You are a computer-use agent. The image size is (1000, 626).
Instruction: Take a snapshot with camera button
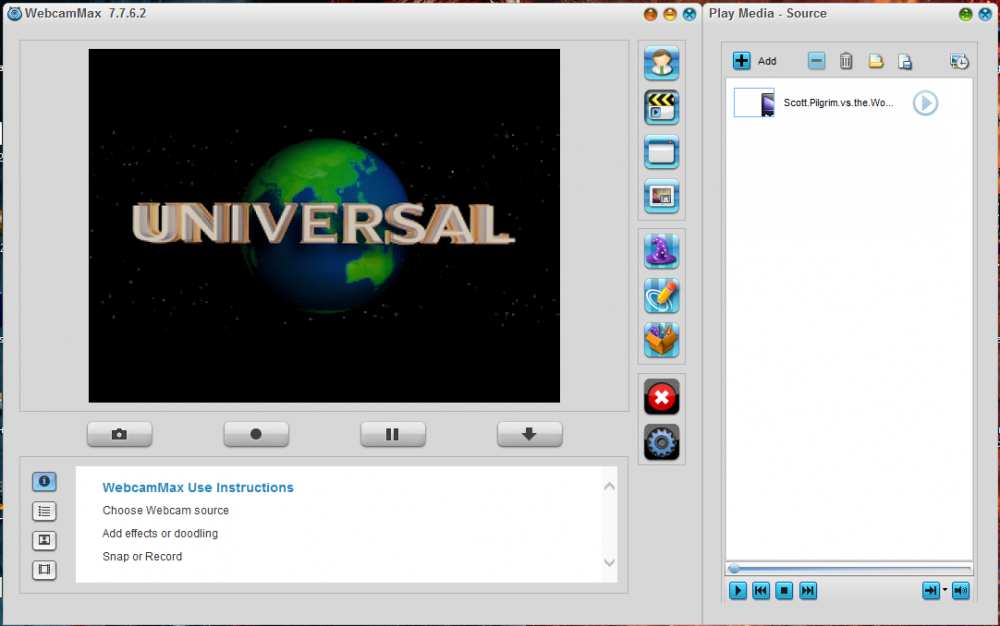(x=119, y=434)
